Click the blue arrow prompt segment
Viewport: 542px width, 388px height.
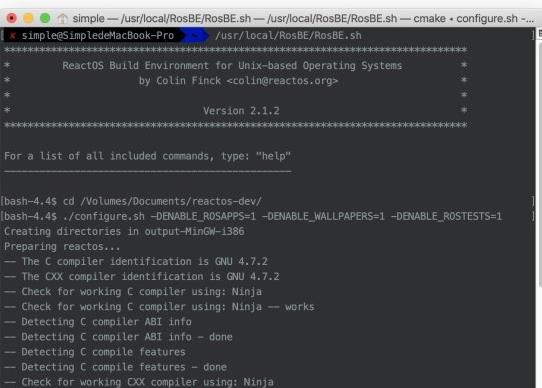[x=195, y=36]
